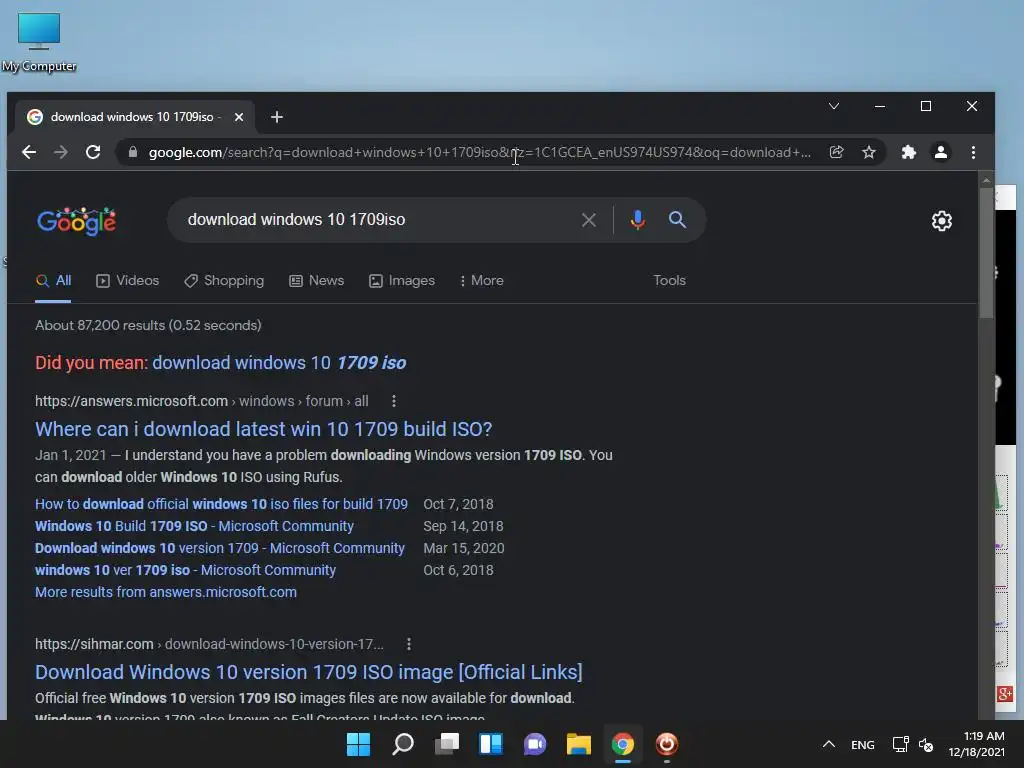Open a new browser tab
Image resolution: width=1024 pixels, height=768 pixels.
point(277,117)
